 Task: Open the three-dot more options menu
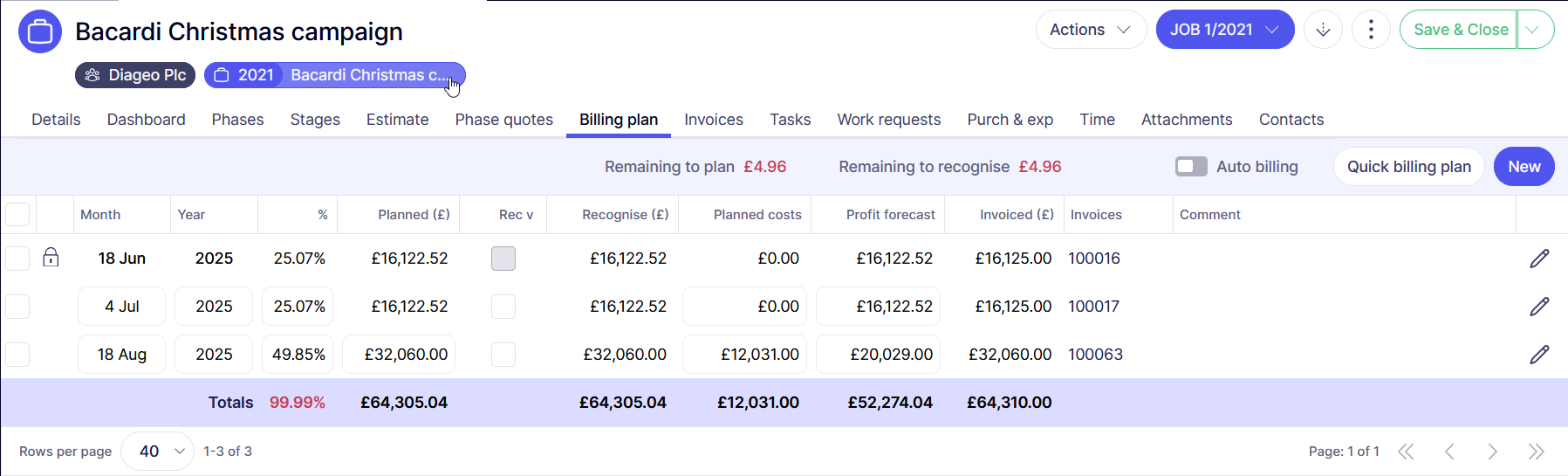1371,30
